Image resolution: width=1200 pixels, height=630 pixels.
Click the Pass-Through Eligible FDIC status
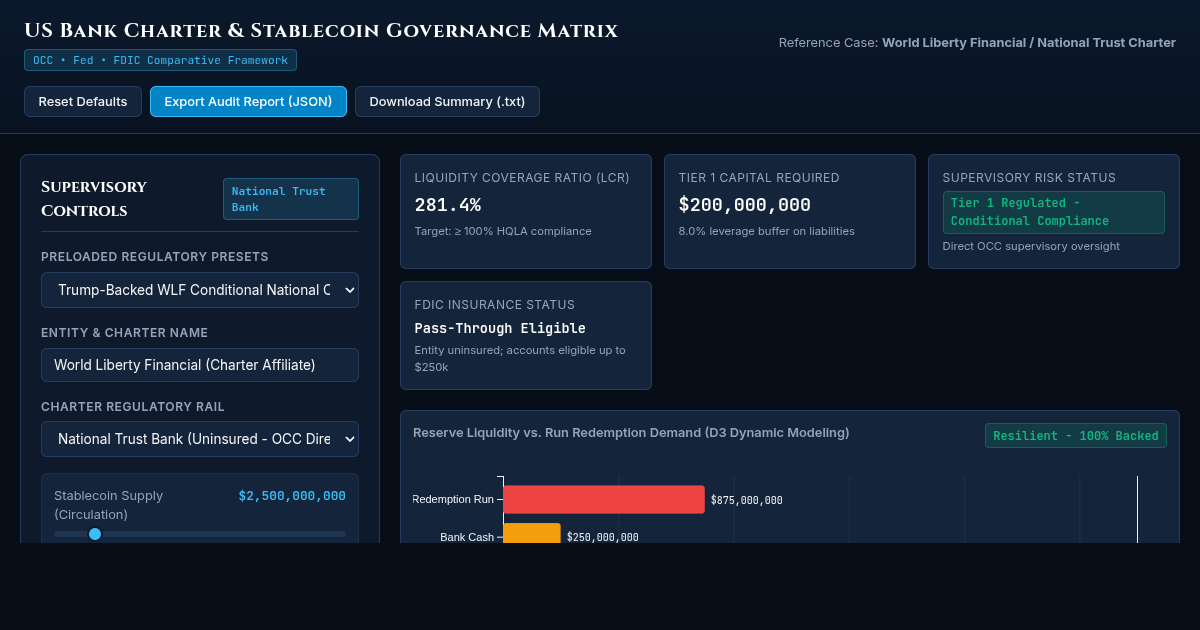click(x=500, y=328)
